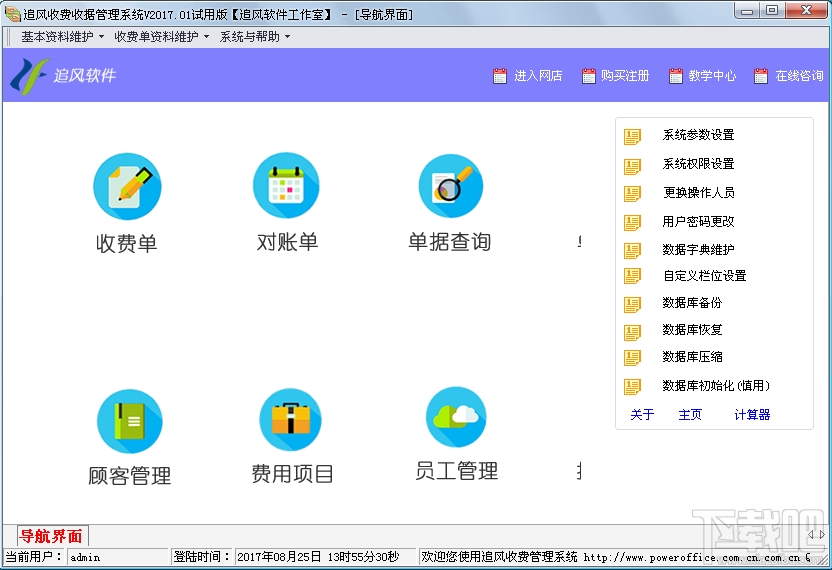Open the 员工管理 cloud icon
Image resolution: width=832 pixels, height=570 pixels.
(x=456, y=417)
